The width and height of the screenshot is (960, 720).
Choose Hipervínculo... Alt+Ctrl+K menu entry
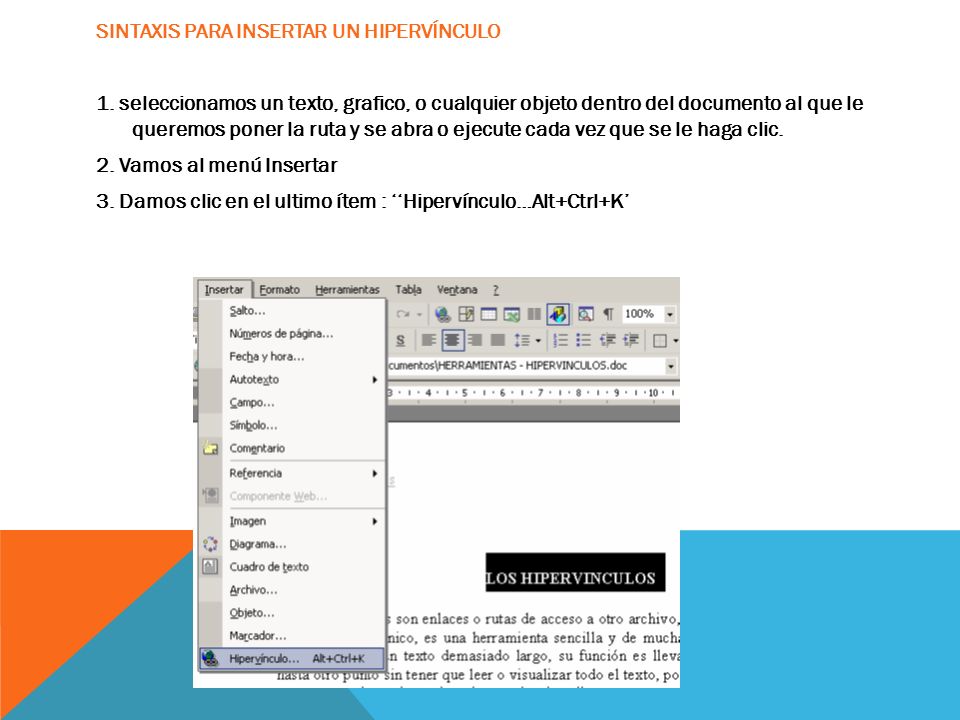[x=292, y=659]
